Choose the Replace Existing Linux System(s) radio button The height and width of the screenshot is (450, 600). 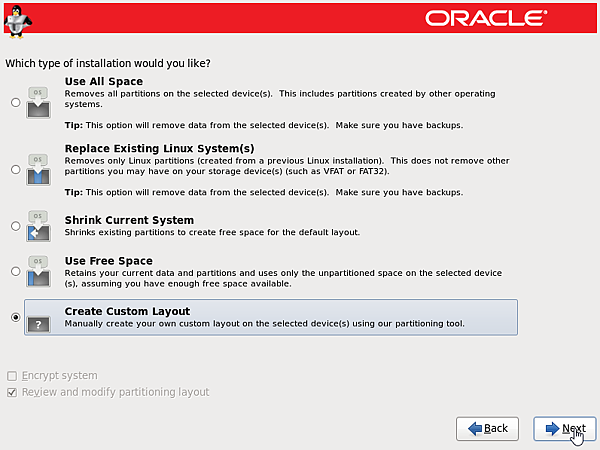point(14,170)
